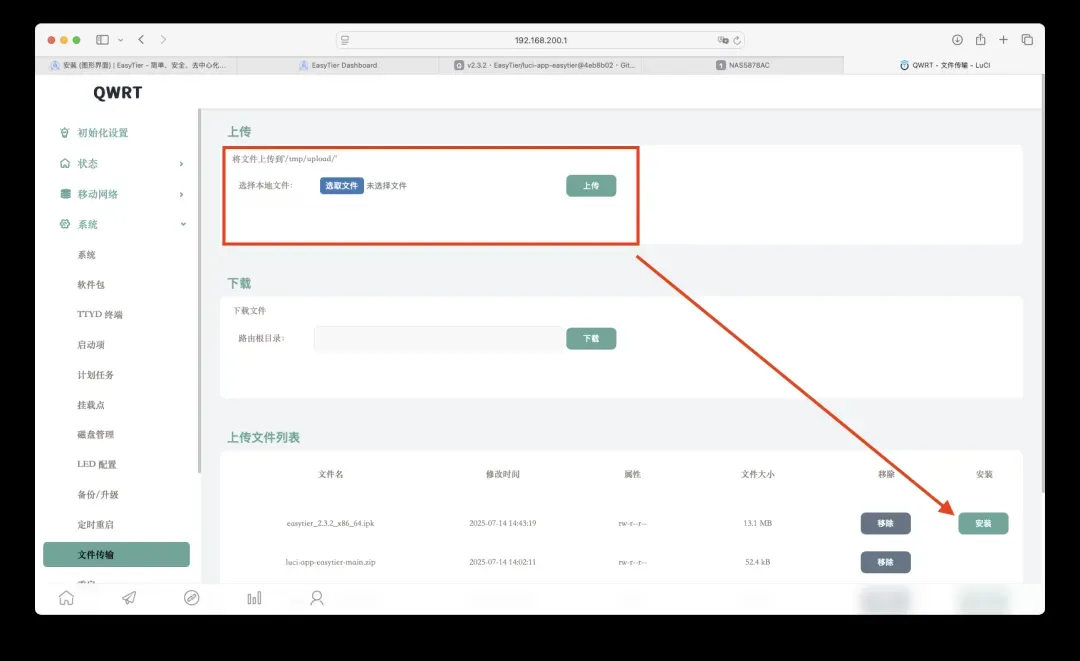The image size is (1080, 661).
Task: Open 软件包 in the sidebar
Action: pyautogui.click(x=91, y=285)
